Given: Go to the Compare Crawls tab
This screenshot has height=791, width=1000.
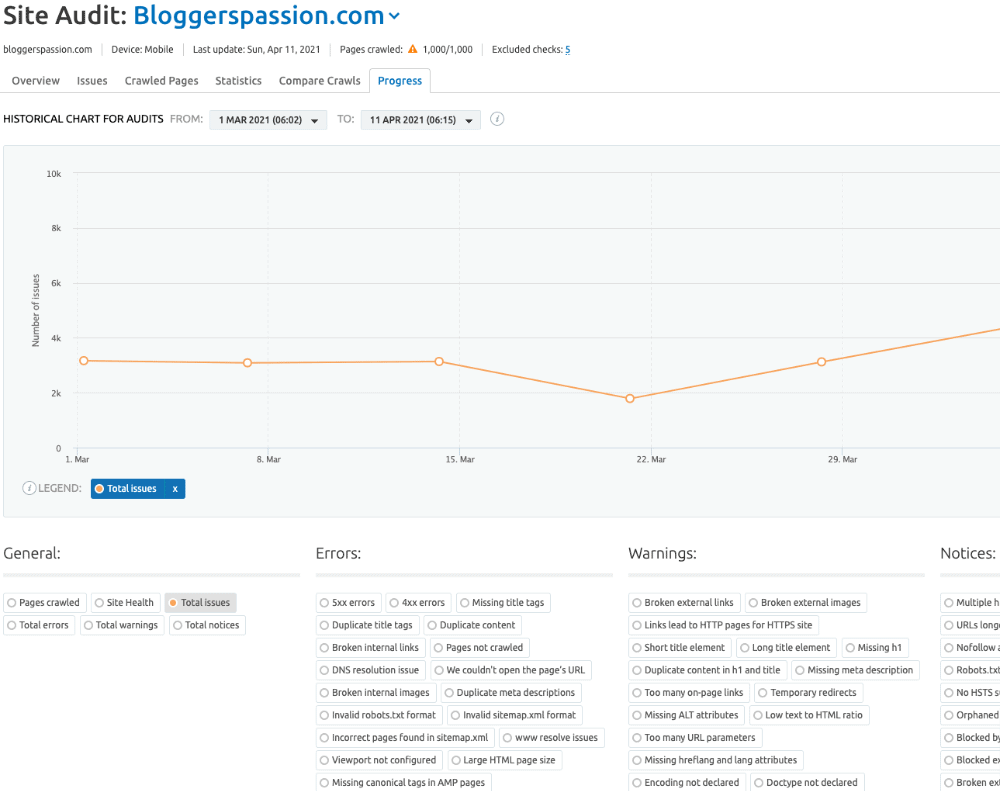Looking at the screenshot, I should click(320, 81).
